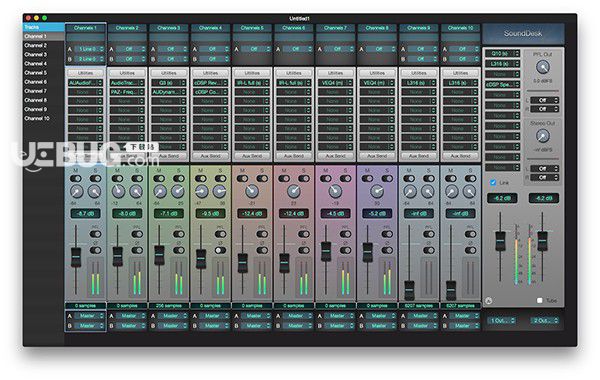Click the PFL Out level knob
The image size is (600, 380).
click(x=543, y=67)
